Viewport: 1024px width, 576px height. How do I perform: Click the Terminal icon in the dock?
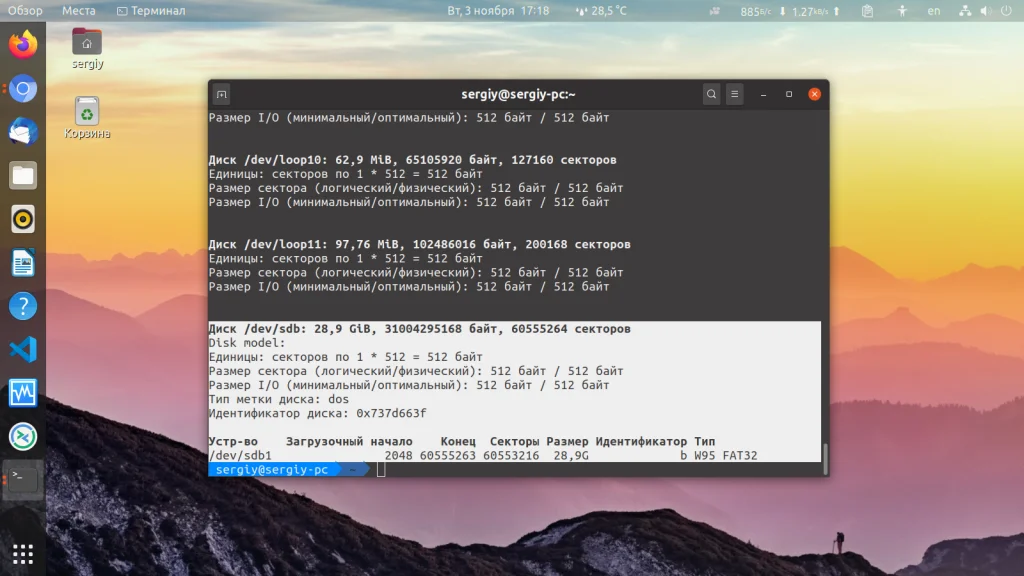coord(23,479)
